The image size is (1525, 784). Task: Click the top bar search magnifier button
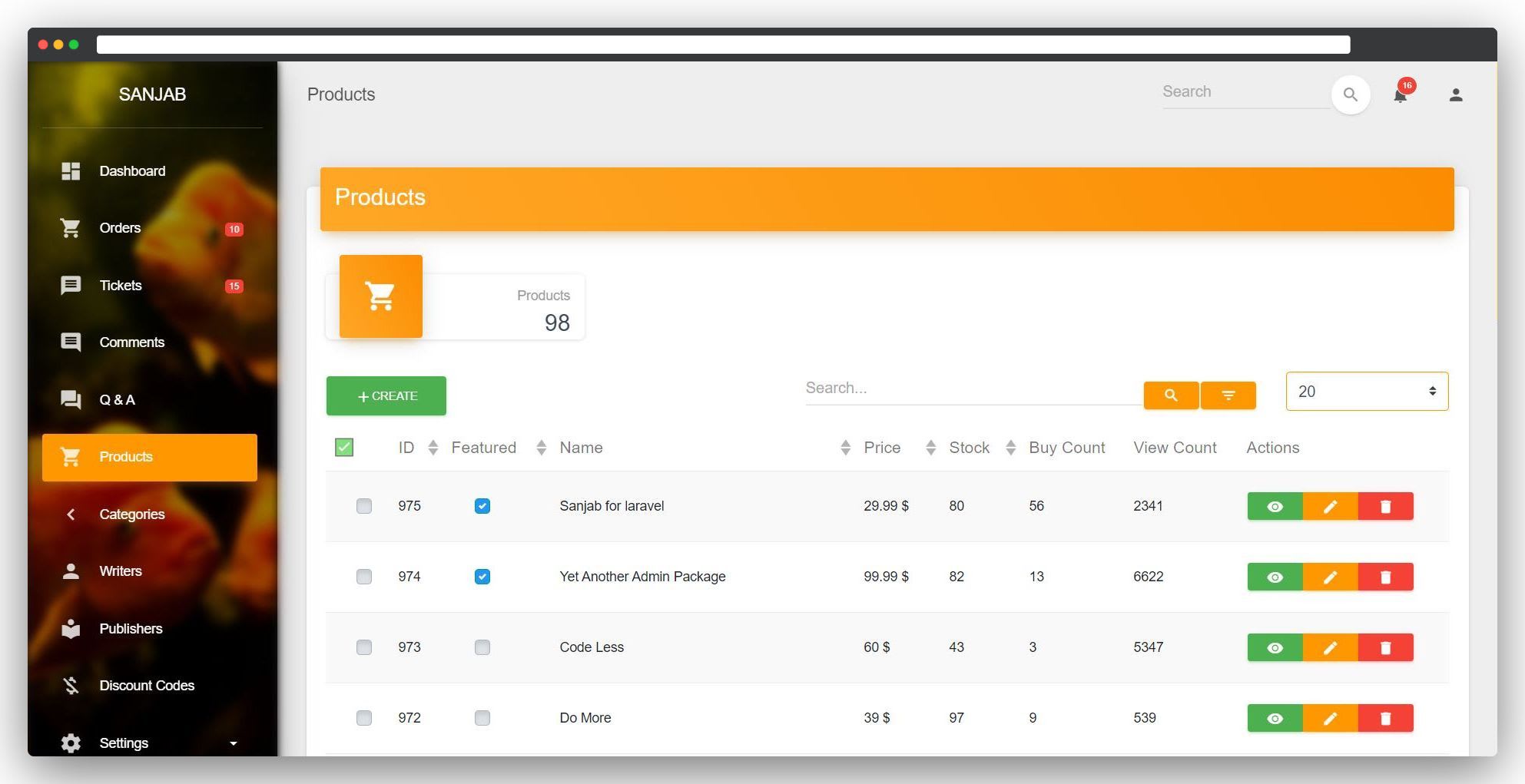click(x=1350, y=95)
